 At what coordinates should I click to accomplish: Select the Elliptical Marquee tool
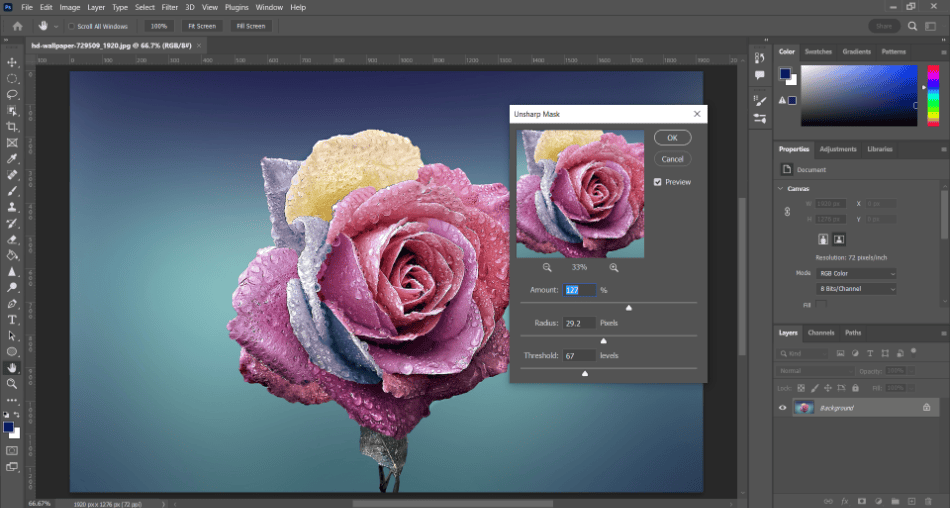pyautogui.click(x=12, y=79)
